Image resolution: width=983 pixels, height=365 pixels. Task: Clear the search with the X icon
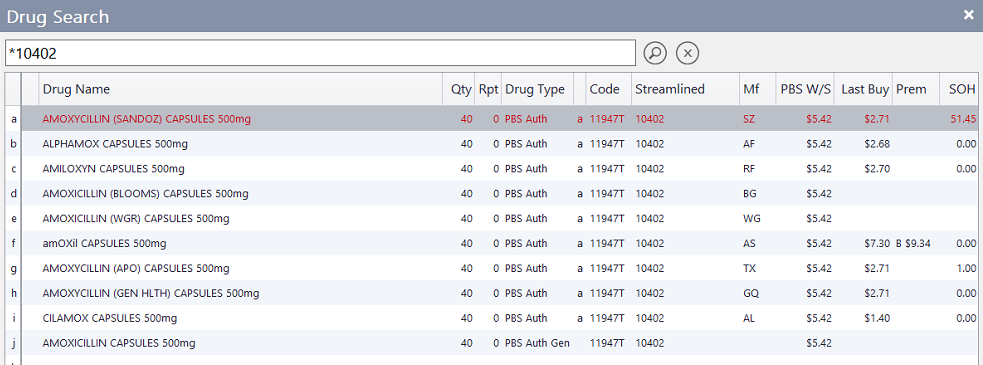pyautogui.click(x=687, y=53)
